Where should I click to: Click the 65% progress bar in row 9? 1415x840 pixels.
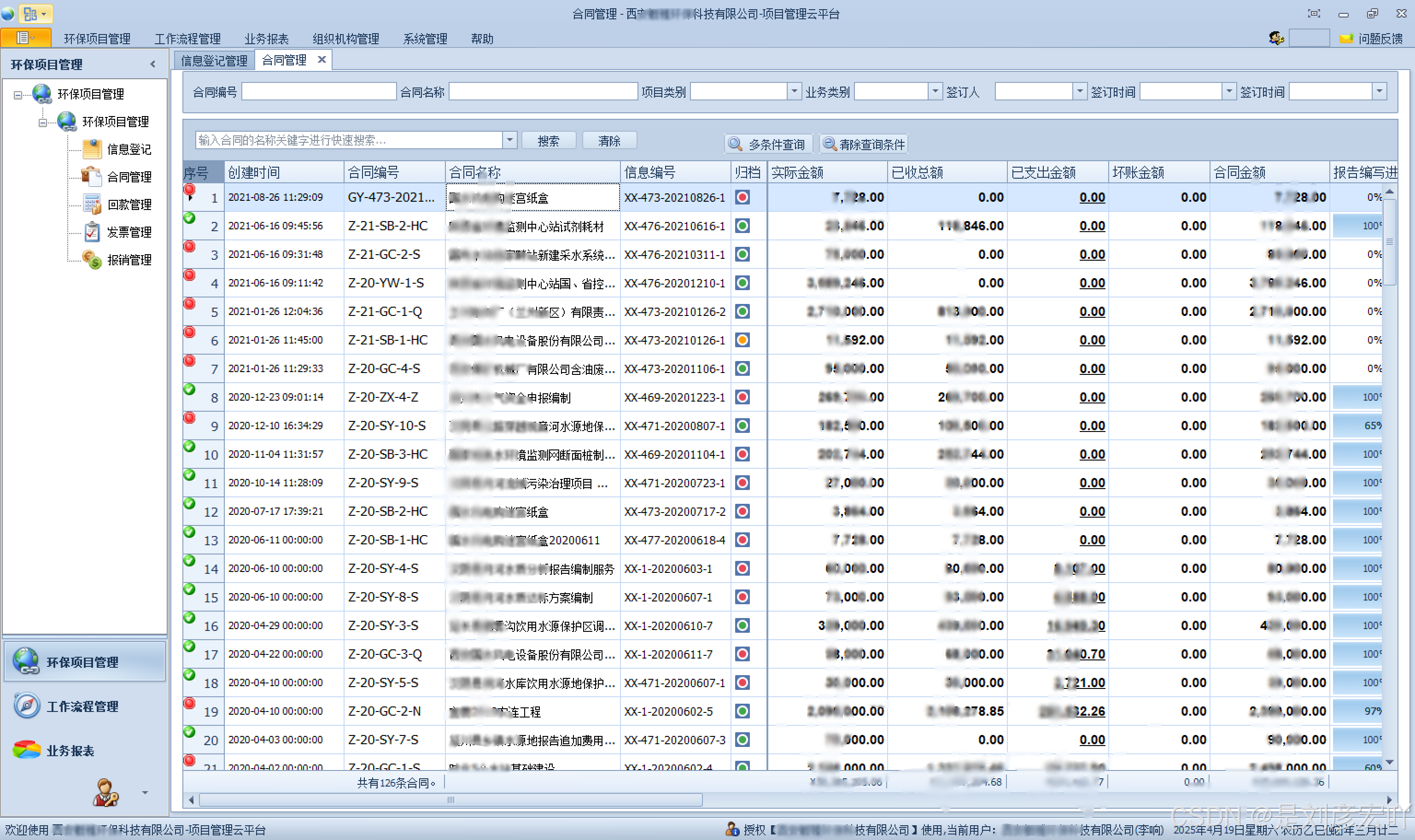click(x=1357, y=426)
